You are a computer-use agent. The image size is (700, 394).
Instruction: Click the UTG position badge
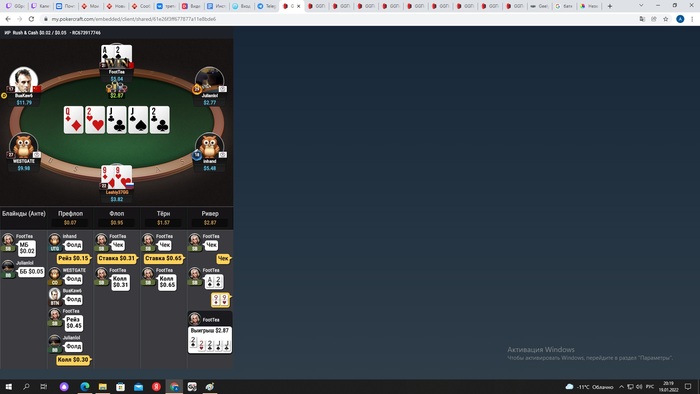point(55,249)
